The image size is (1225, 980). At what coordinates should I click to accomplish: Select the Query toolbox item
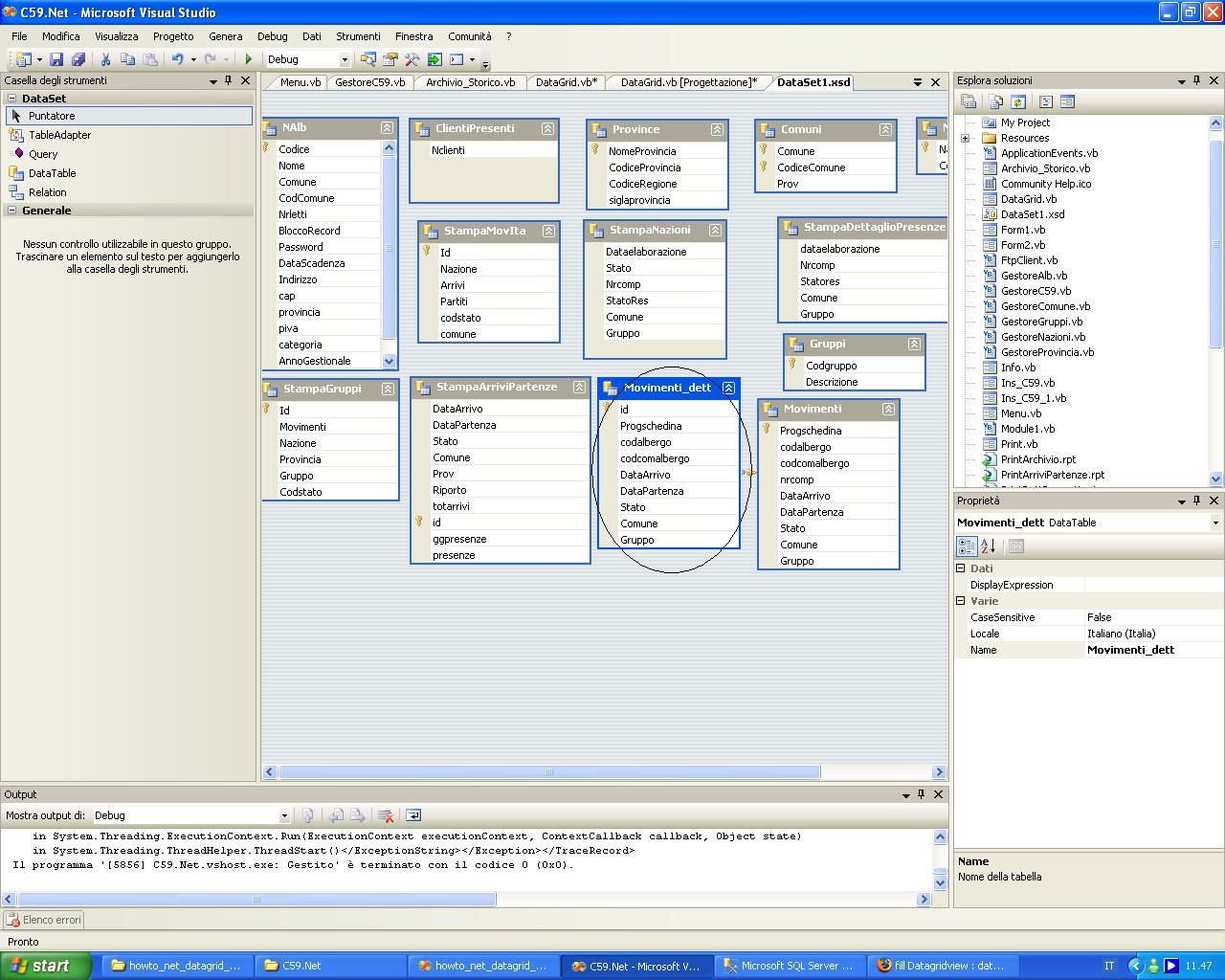click(43, 154)
